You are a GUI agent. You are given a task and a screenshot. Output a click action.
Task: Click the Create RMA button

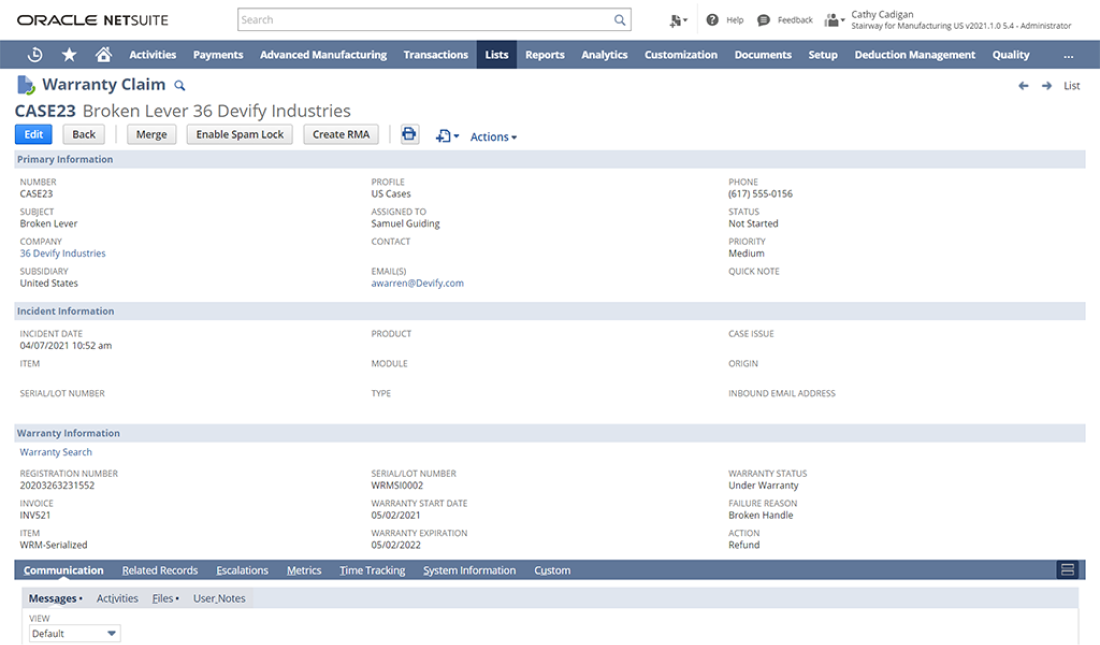[341, 135]
